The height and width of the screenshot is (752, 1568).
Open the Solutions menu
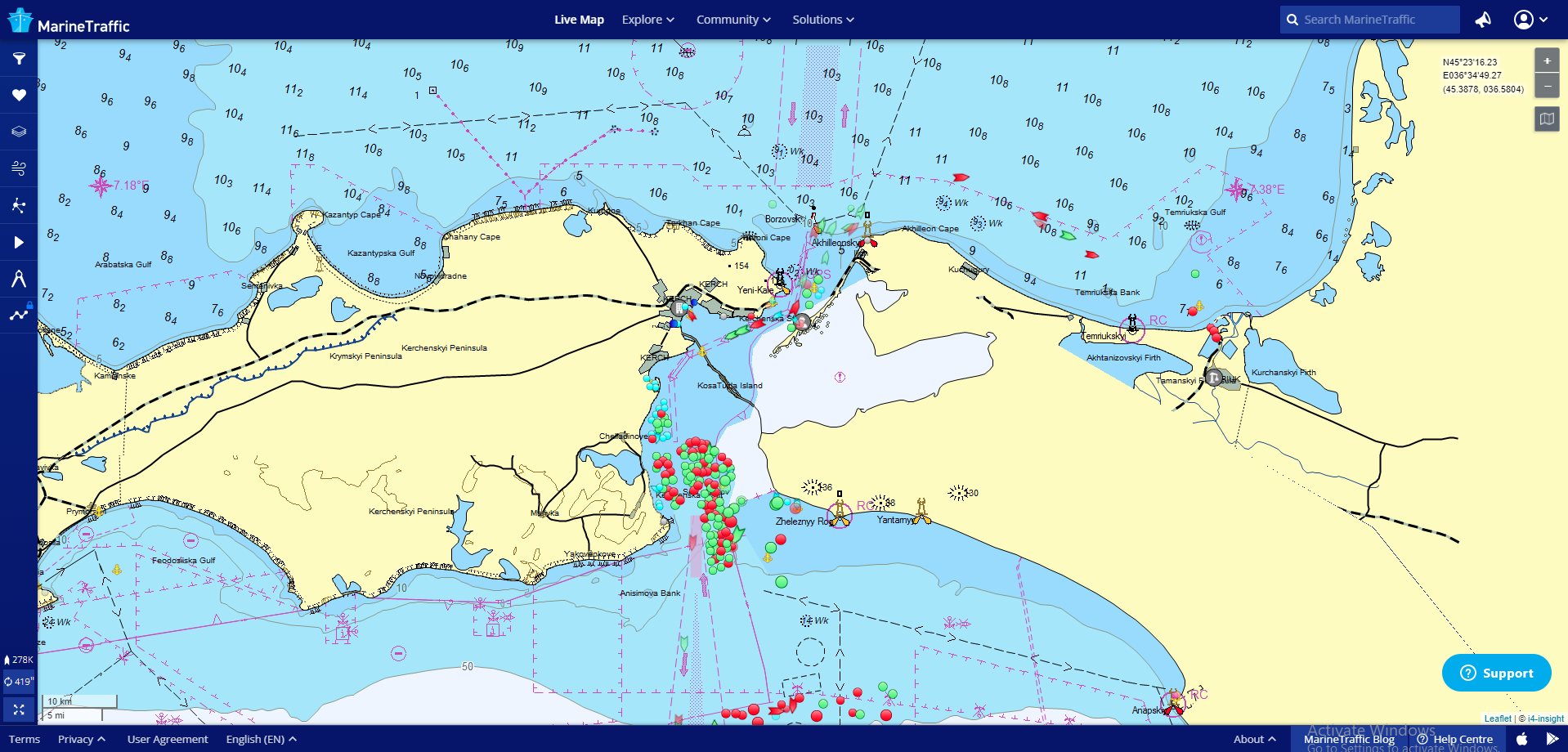(x=822, y=20)
